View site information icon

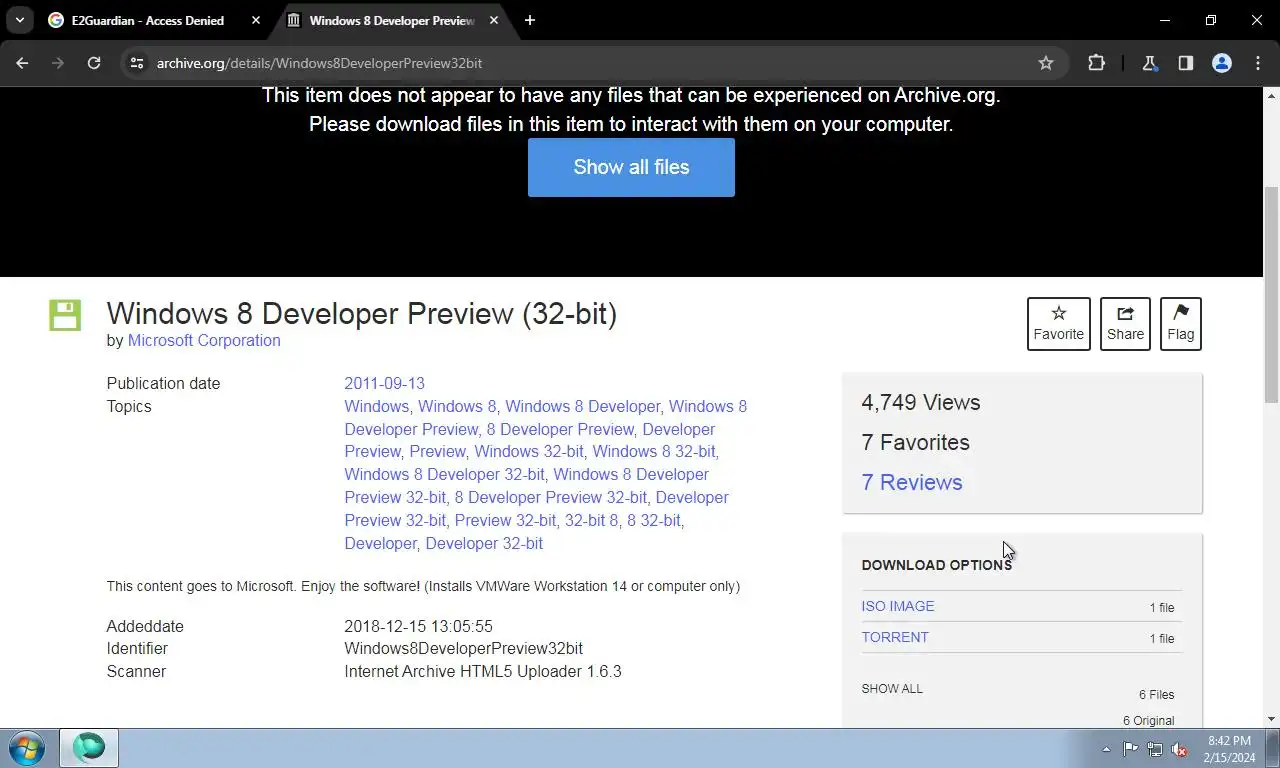coord(137,63)
